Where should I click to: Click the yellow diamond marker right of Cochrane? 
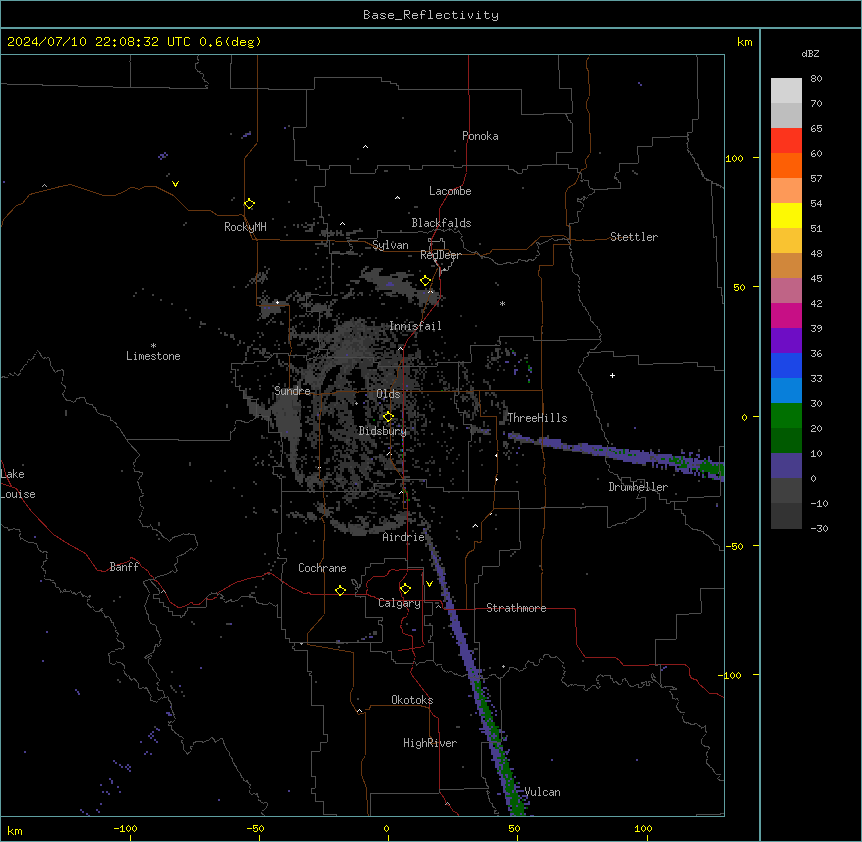(x=340, y=590)
